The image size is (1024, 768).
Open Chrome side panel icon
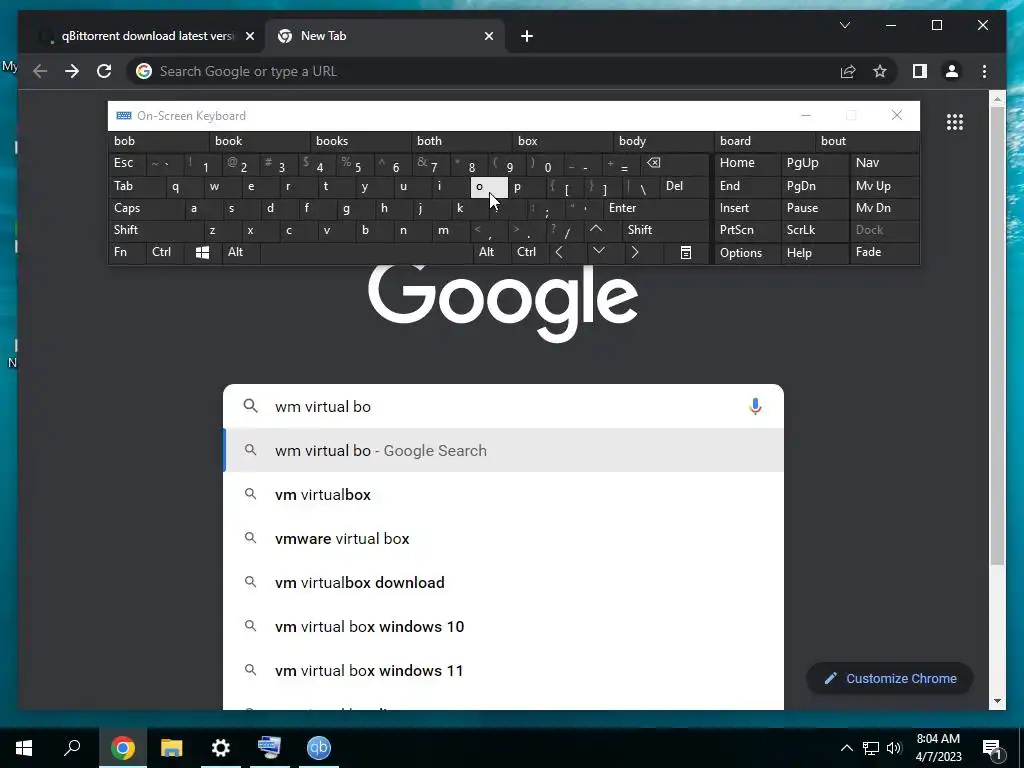coord(920,71)
